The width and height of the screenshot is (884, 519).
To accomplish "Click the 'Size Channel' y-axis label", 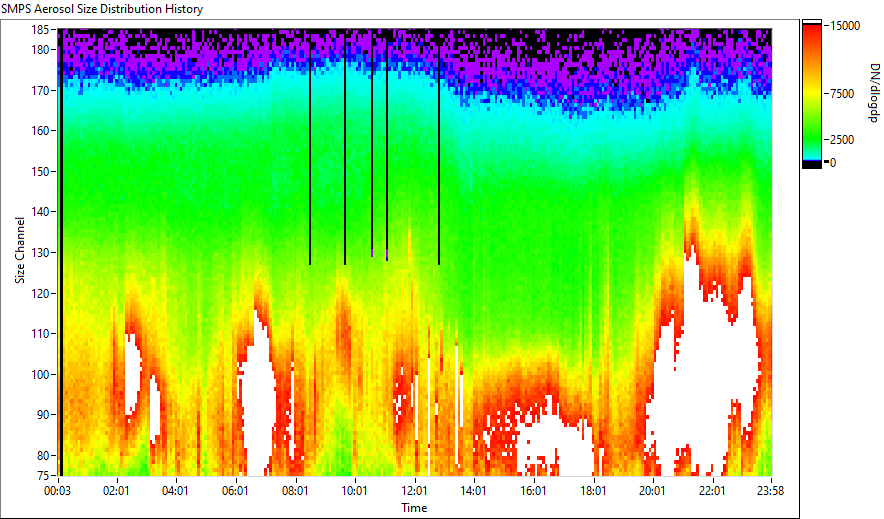I will (20, 250).
